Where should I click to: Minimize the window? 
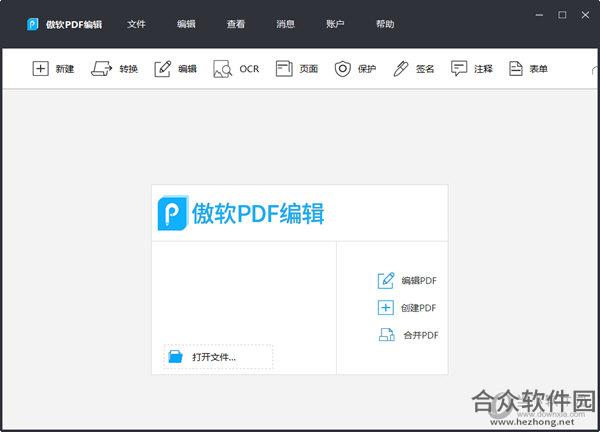coord(539,15)
